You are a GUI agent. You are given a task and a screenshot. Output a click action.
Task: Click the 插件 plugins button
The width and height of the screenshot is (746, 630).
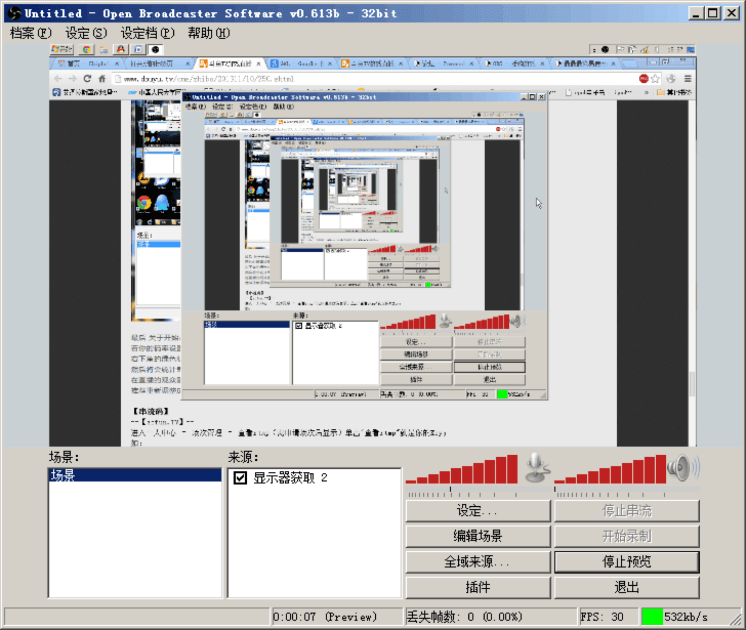477,587
